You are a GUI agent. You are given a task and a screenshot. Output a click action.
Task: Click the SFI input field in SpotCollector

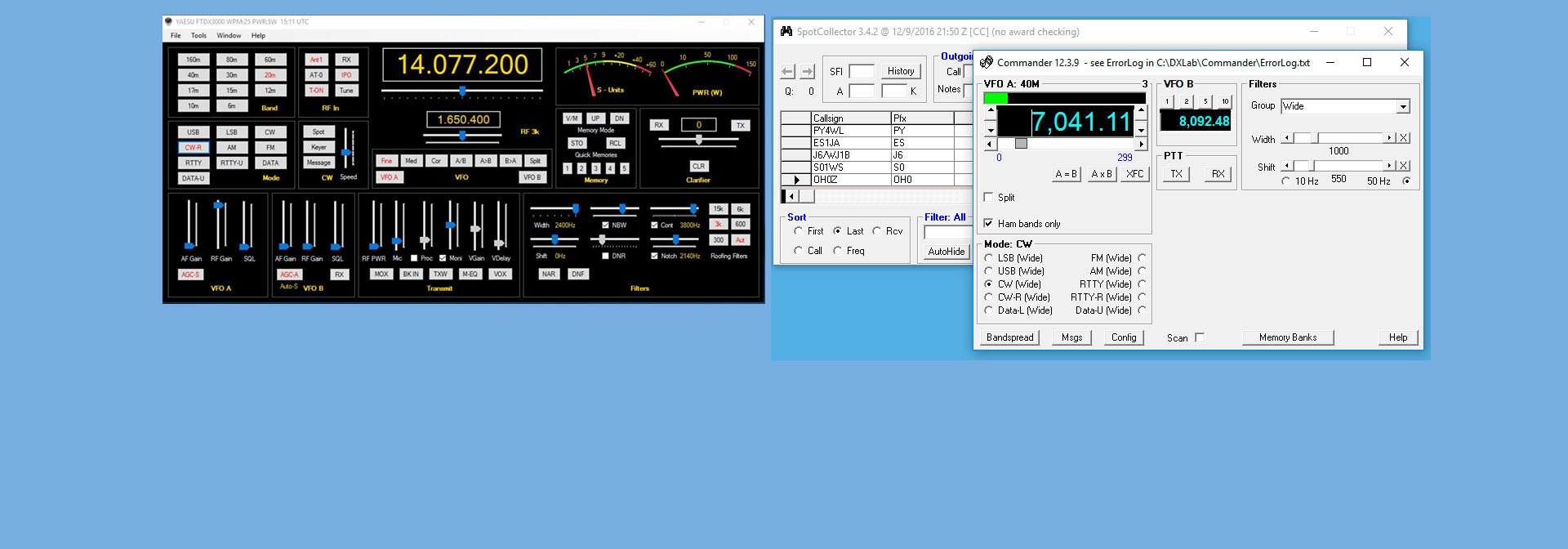[x=862, y=71]
